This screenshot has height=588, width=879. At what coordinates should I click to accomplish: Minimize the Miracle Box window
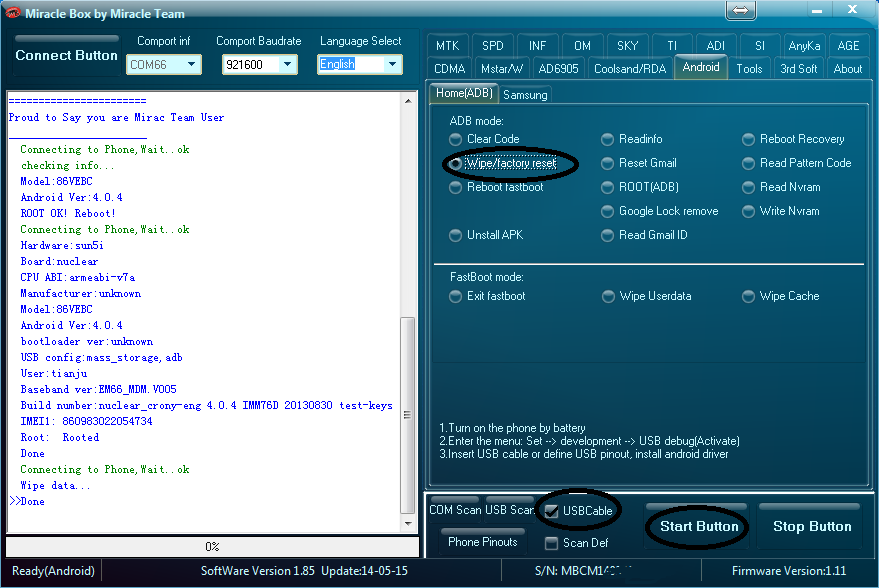tap(816, 11)
